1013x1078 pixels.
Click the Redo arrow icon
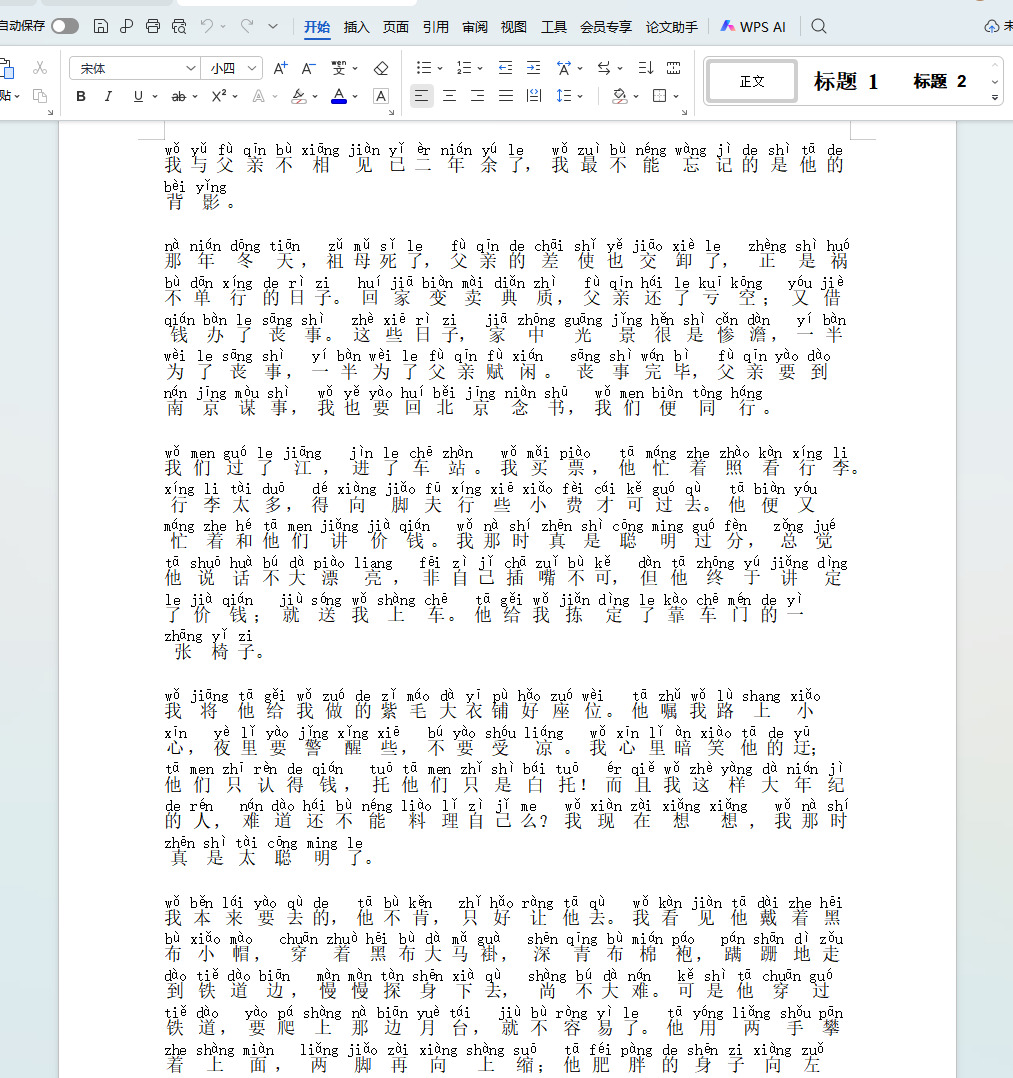coord(246,26)
